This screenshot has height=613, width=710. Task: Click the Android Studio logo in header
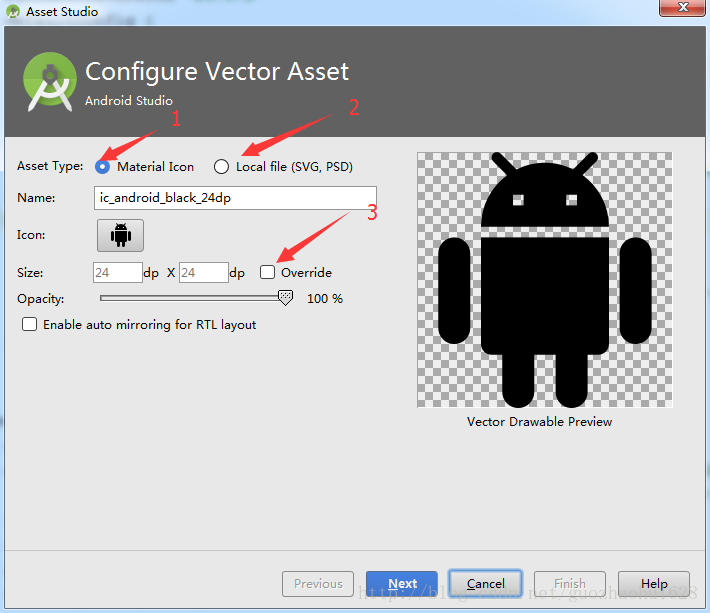tap(50, 81)
